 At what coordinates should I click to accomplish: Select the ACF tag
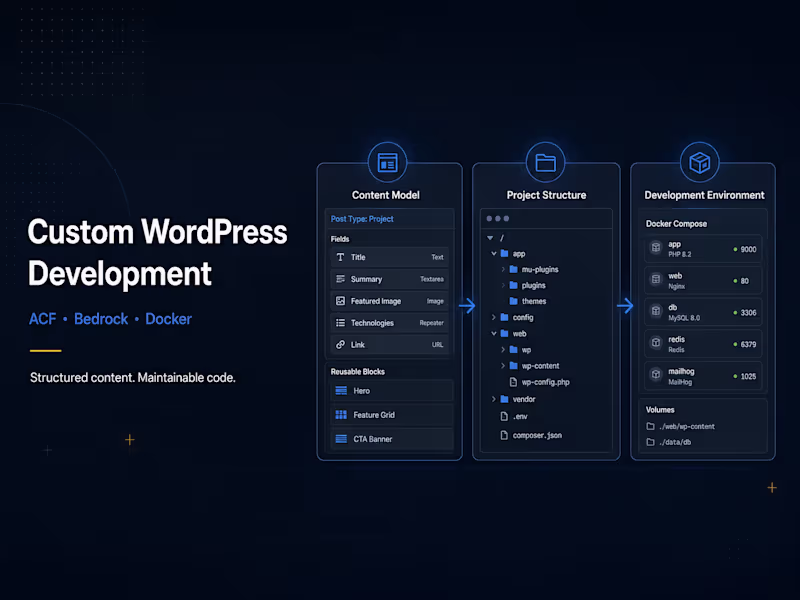(x=42, y=319)
